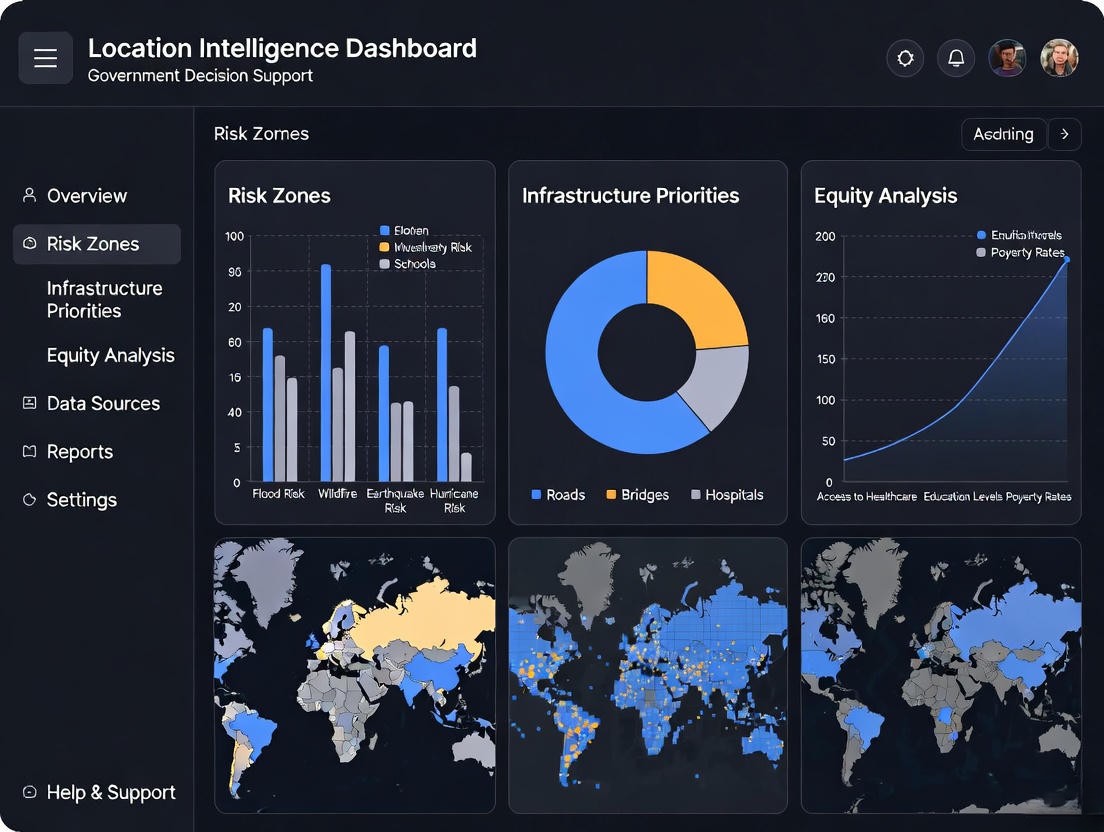
Task: Click the rightmost user avatar in the header
Action: pyautogui.click(x=1059, y=58)
